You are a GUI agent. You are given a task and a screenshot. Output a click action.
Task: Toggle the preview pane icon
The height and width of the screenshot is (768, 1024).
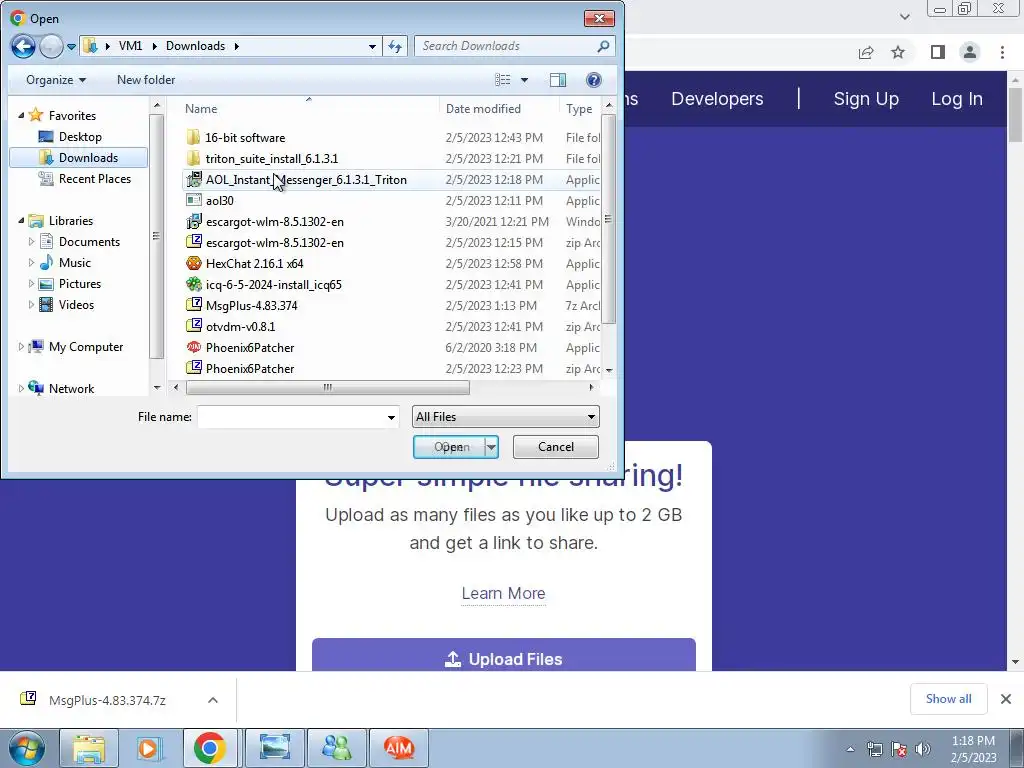[558, 80]
